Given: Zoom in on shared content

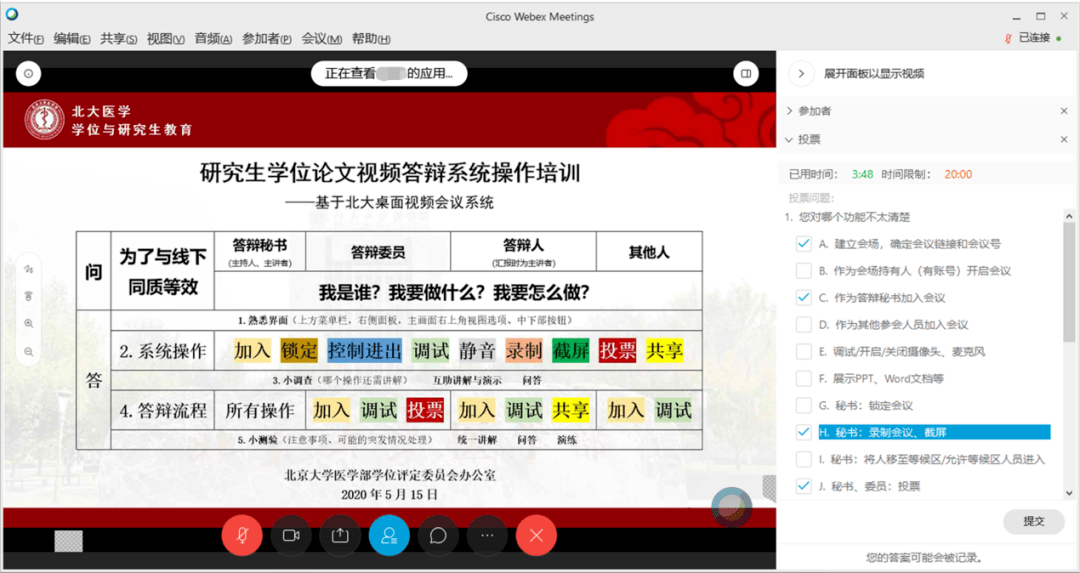Looking at the screenshot, I should 29,324.
